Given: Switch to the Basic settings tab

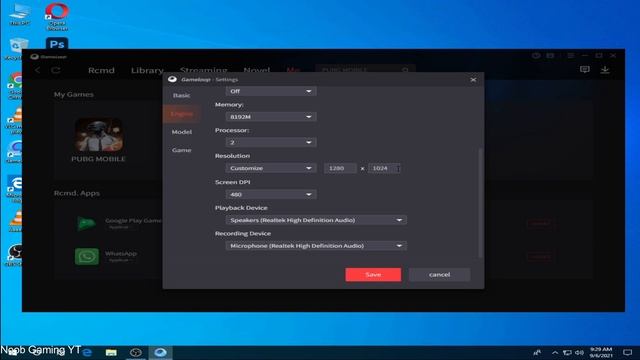Looking at the screenshot, I should point(182,96).
